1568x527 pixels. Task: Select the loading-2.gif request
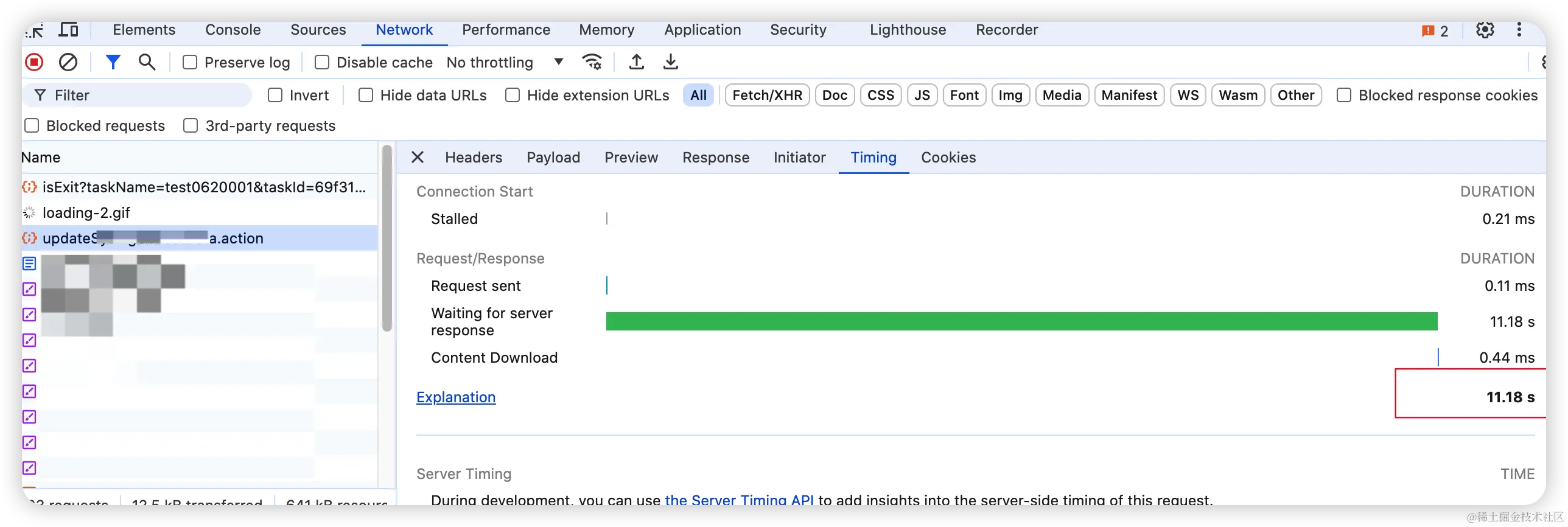point(200,213)
